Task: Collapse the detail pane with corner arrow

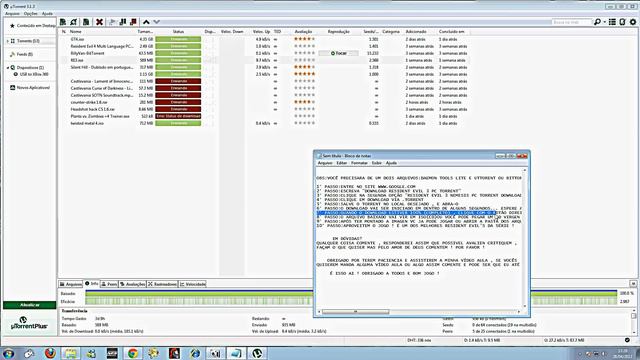Action: 633,284
